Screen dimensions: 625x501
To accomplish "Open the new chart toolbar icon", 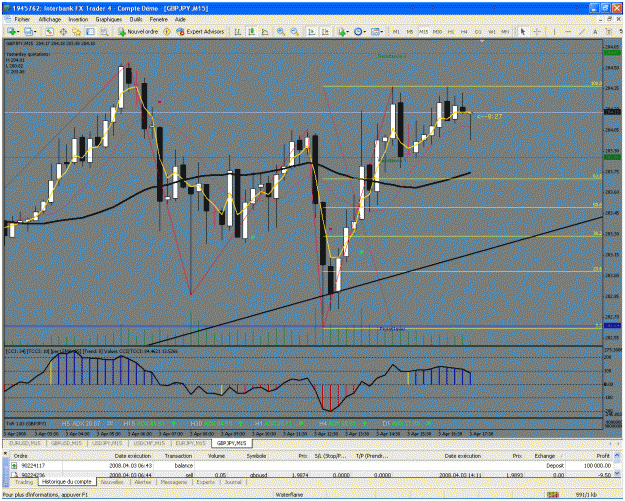I will click(11, 31).
